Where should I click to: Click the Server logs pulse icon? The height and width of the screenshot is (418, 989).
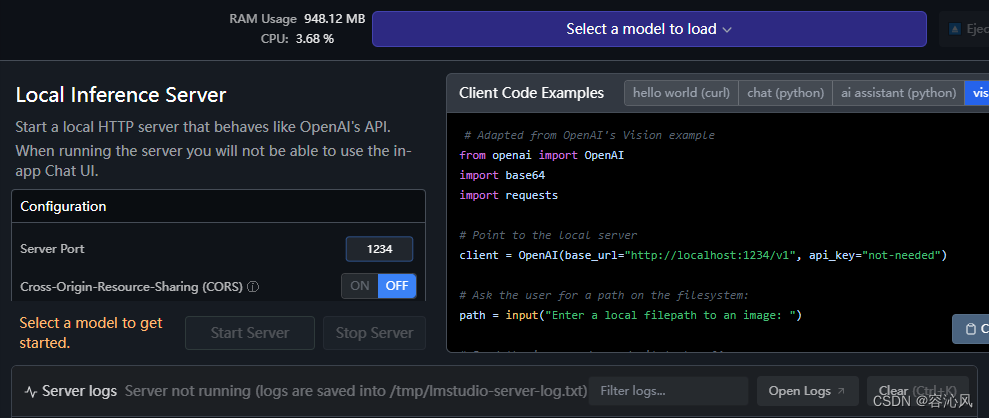pos(30,392)
